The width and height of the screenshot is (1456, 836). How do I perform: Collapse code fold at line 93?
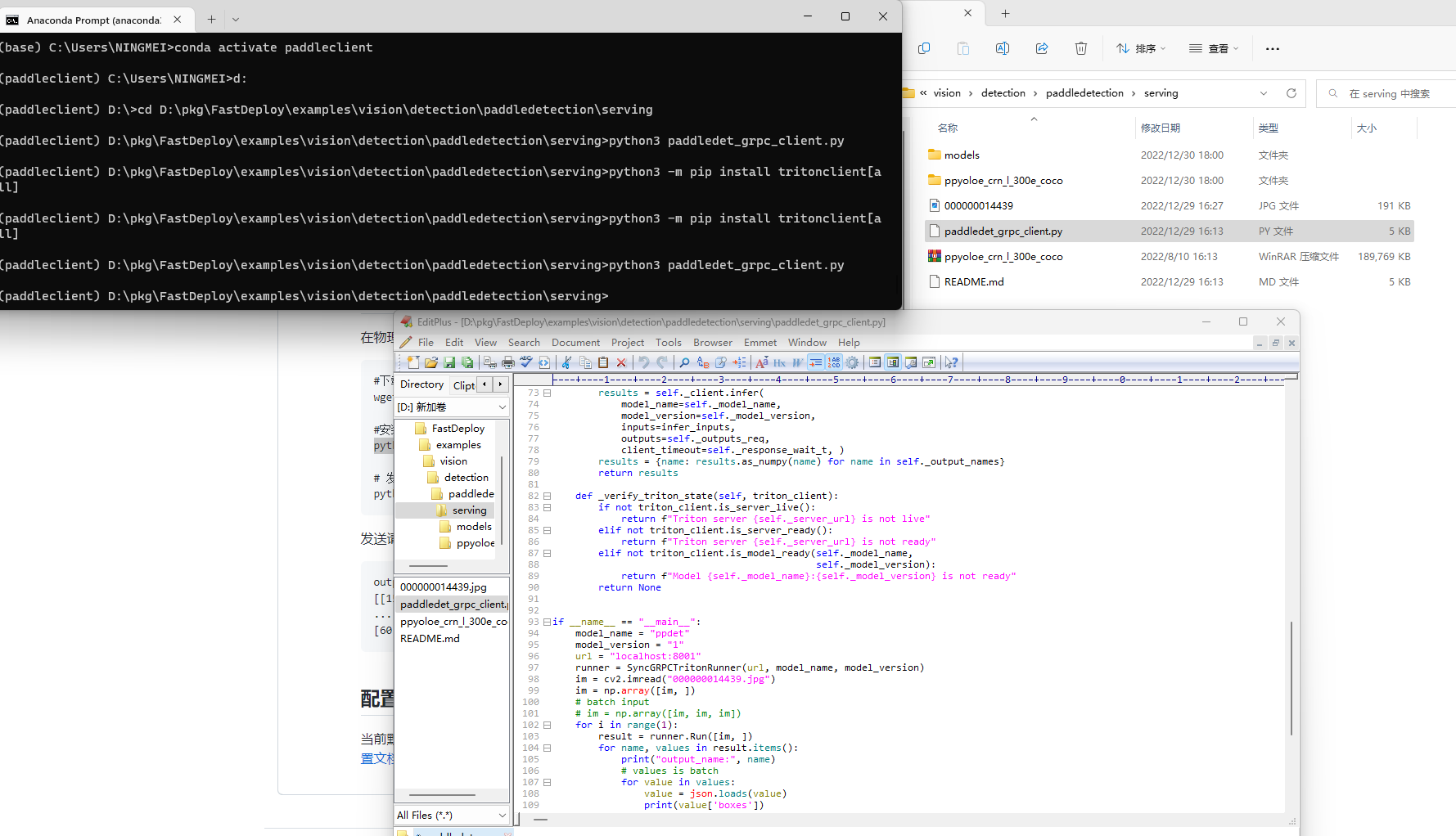[547, 622]
